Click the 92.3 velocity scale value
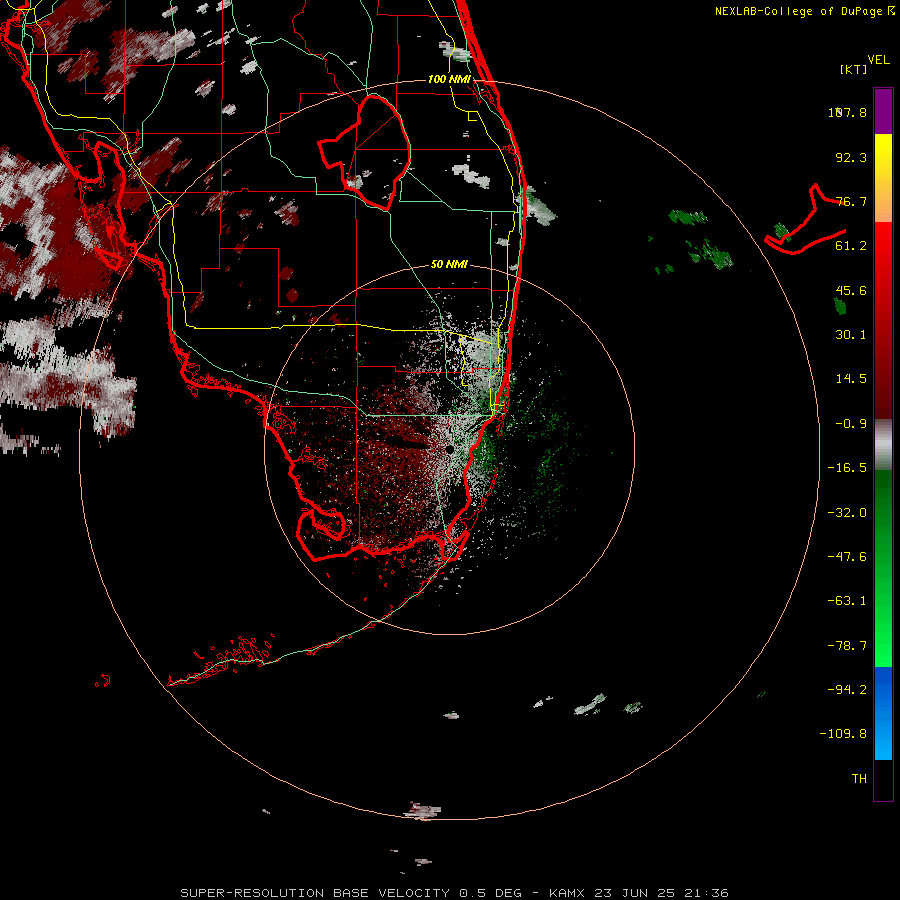Screen dimensions: 900x900 pos(851,157)
